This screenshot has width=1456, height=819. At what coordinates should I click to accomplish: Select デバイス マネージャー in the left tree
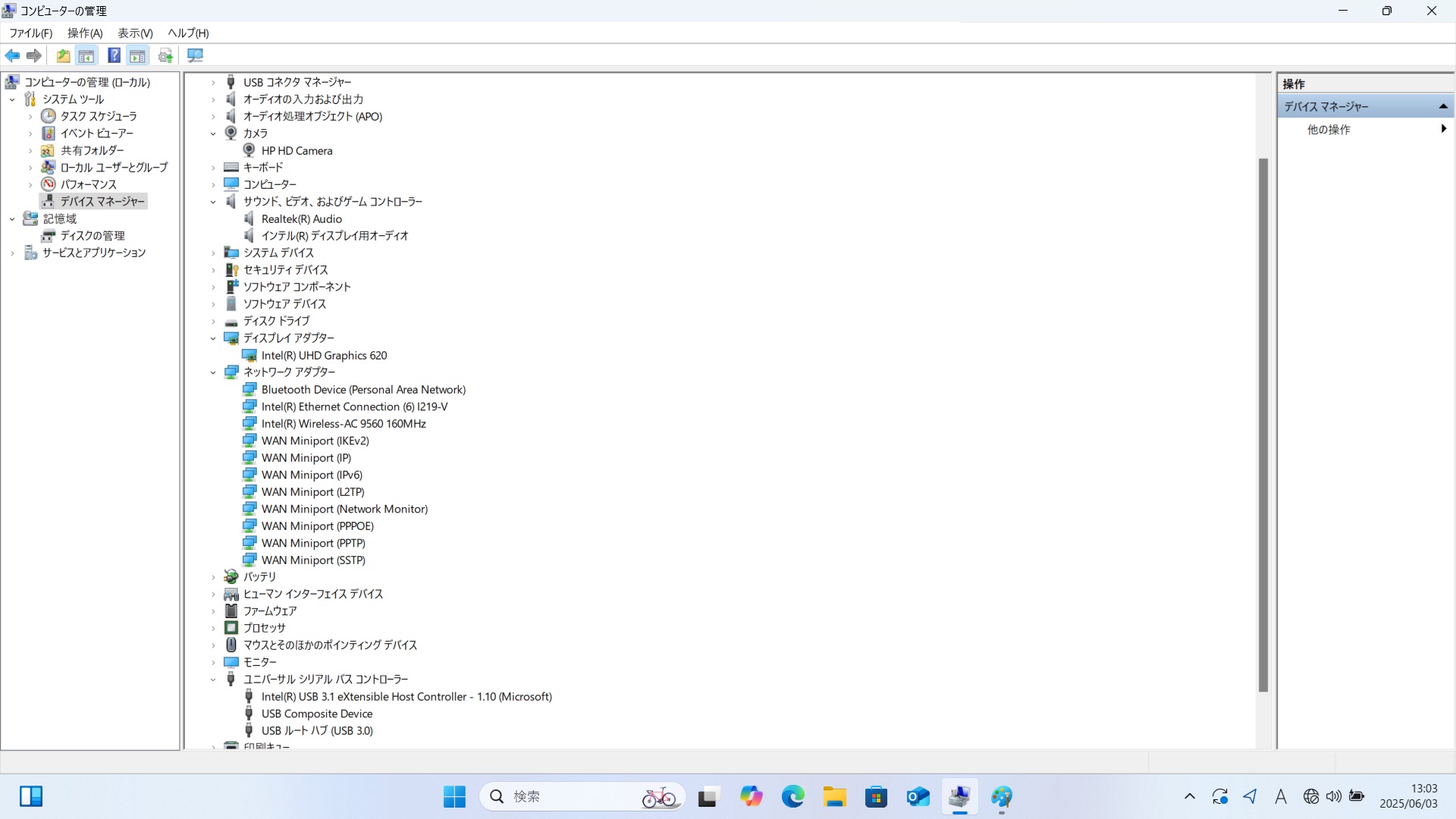tap(102, 201)
